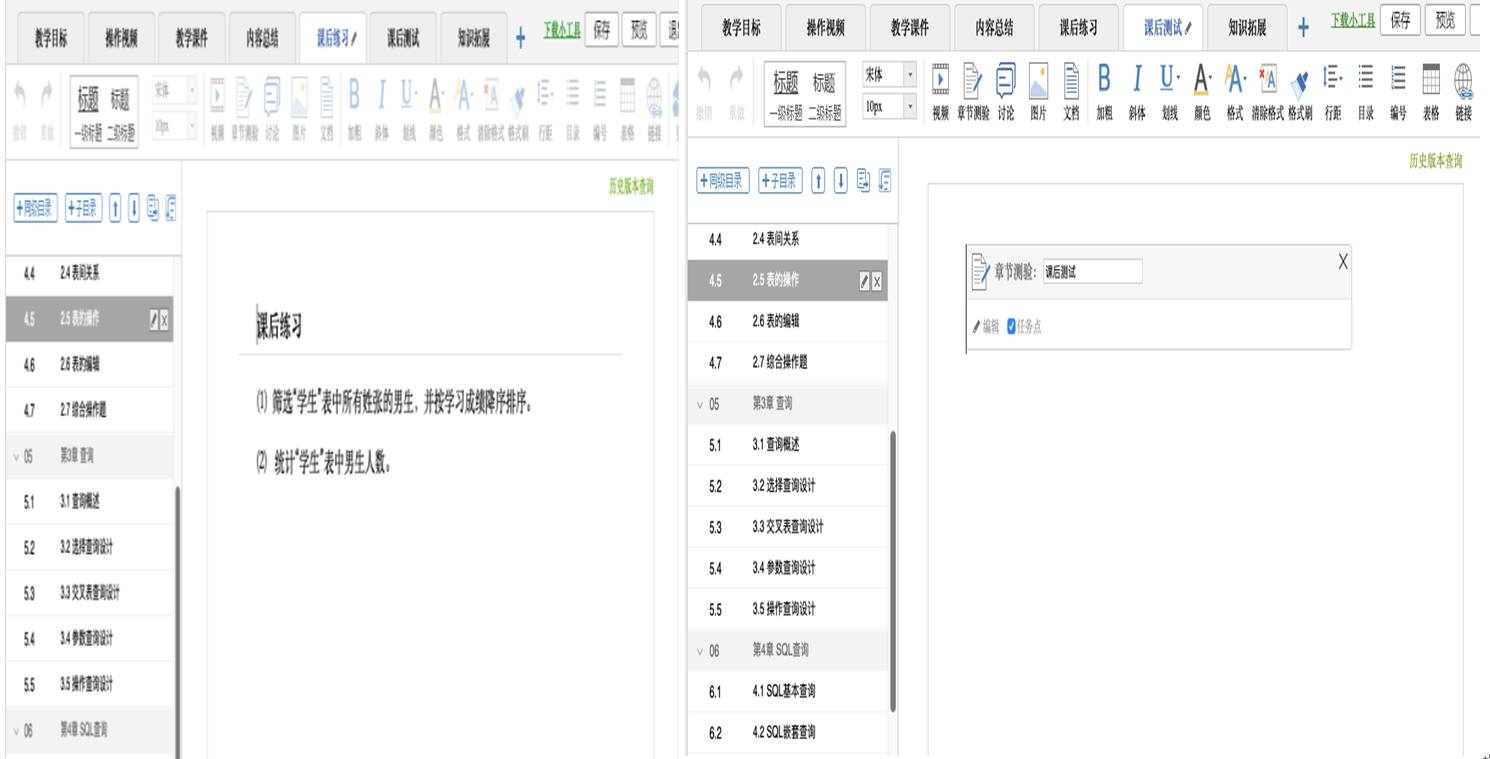Click the 保存 button in the right pane

click(x=1400, y=20)
